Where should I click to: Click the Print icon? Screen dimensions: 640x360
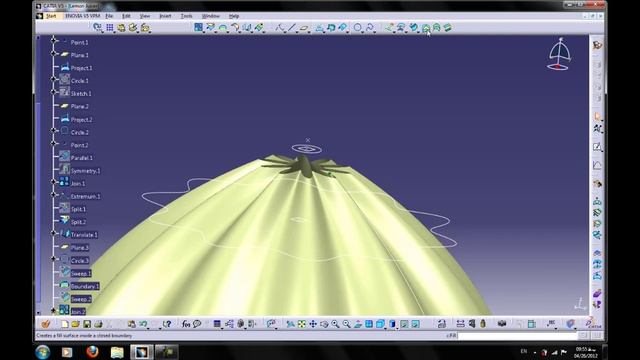98,324
